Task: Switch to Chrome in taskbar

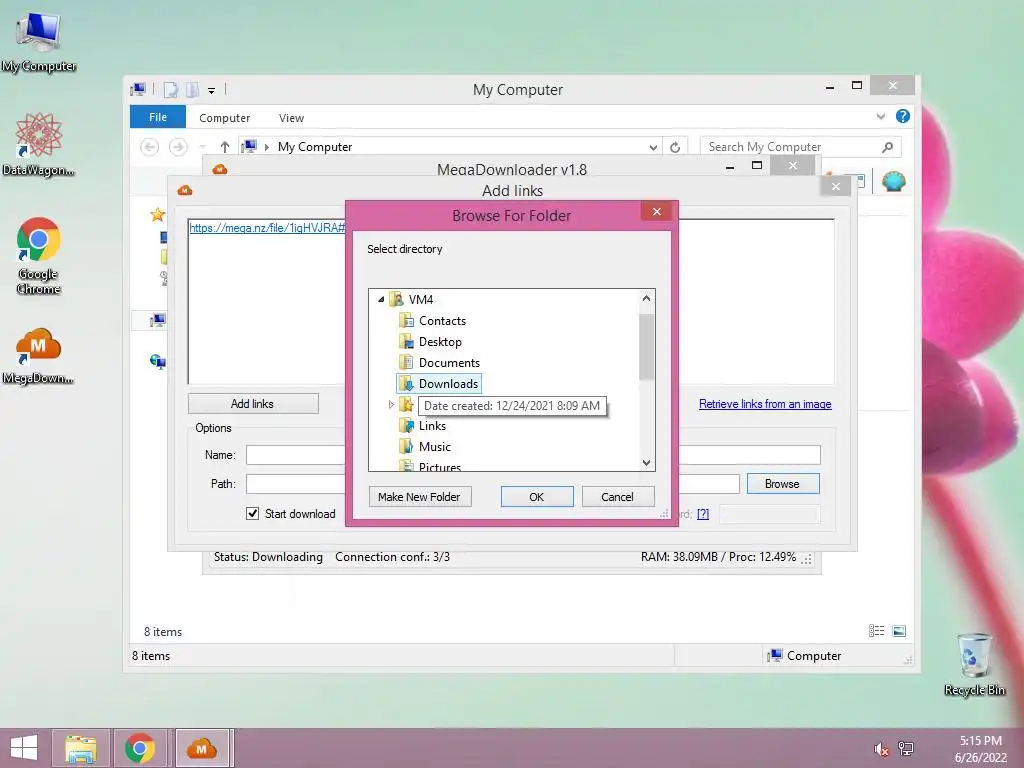Action: click(x=140, y=748)
